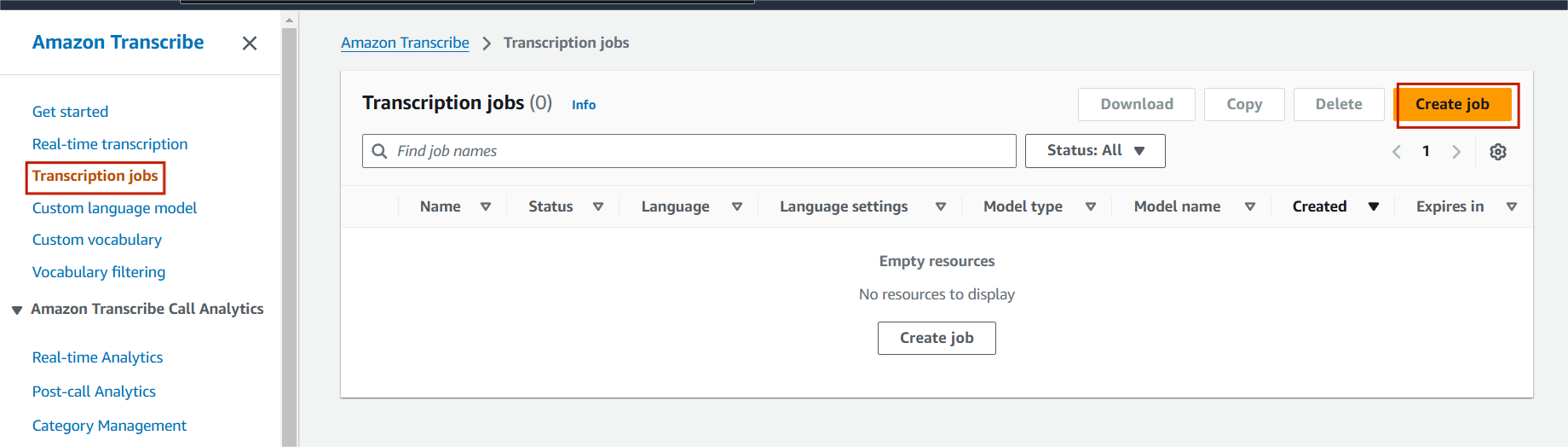Click the Delete button
The width and height of the screenshot is (1568, 447).
pyautogui.click(x=1339, y=104)
